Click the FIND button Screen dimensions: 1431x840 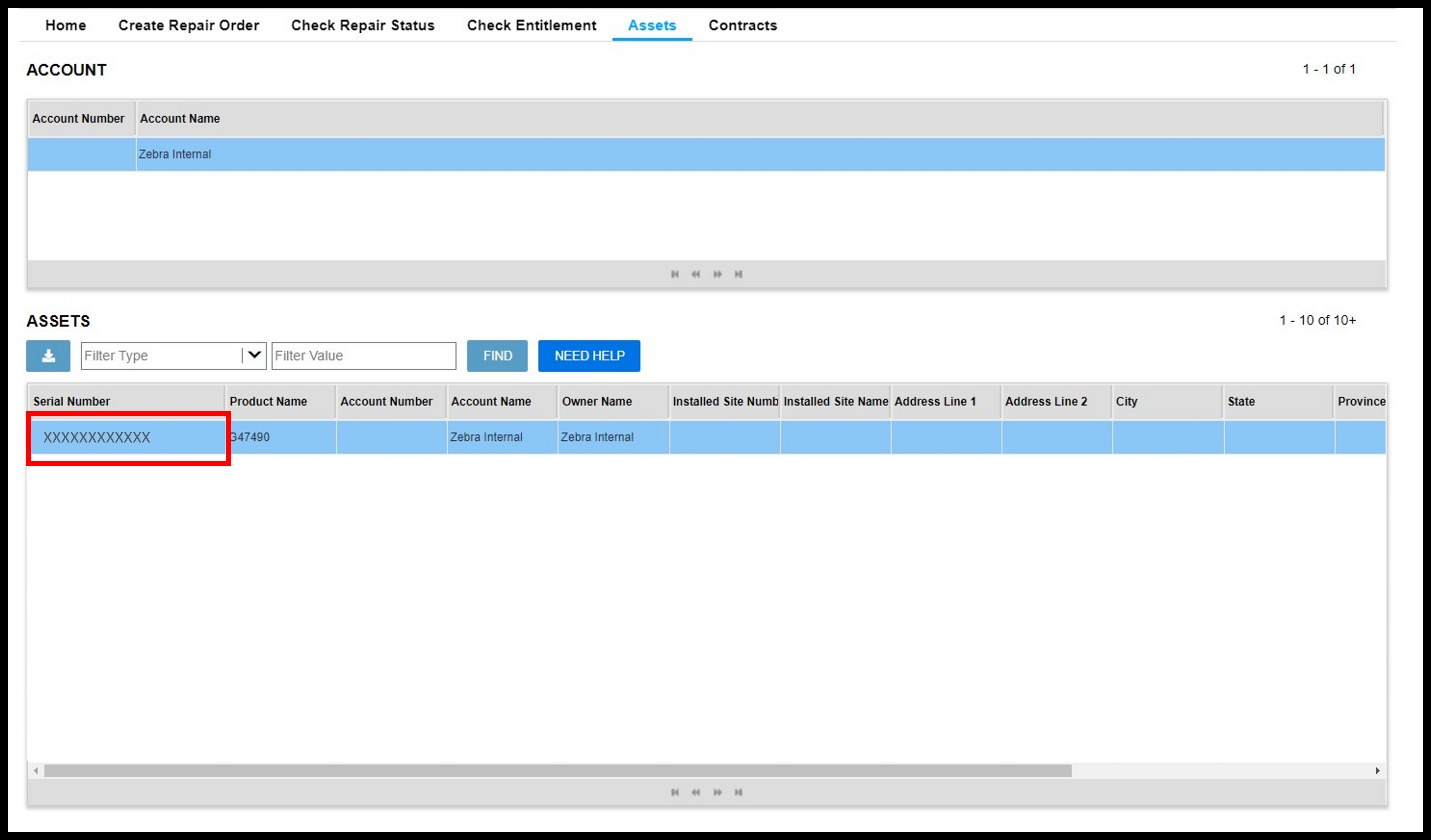click(x=497, y=356)
